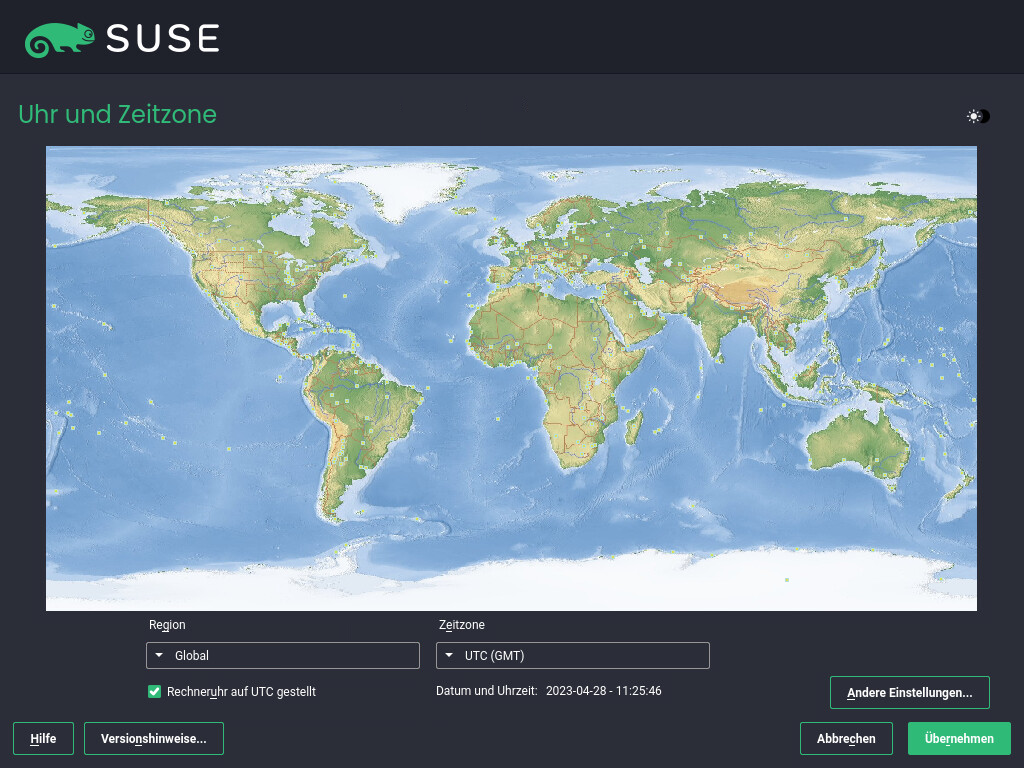Screen dimensions: 1024x768
Task: Confirm with the Übernehmen button
Action: tap(959, 739)
